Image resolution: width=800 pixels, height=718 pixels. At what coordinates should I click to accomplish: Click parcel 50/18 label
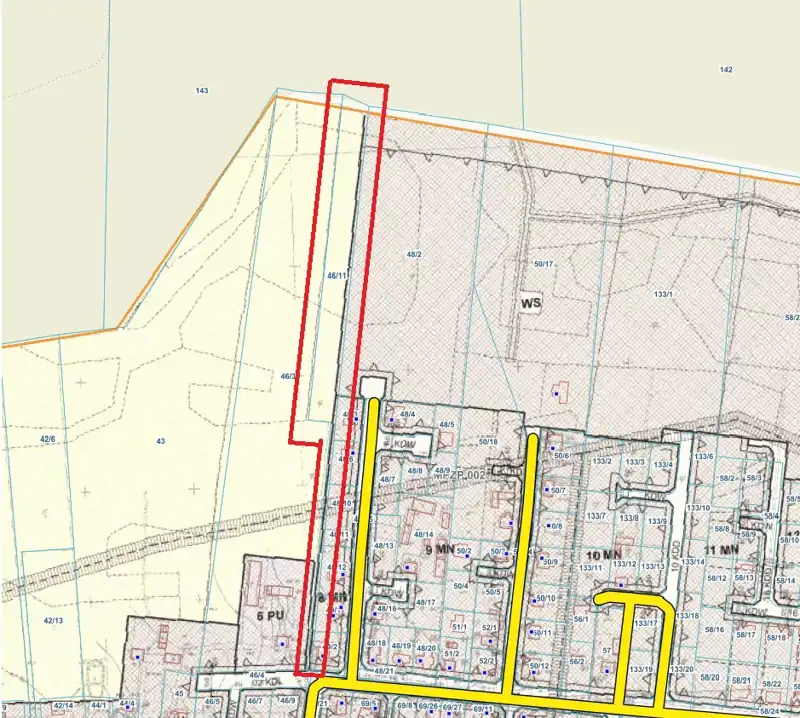(488, 441)
